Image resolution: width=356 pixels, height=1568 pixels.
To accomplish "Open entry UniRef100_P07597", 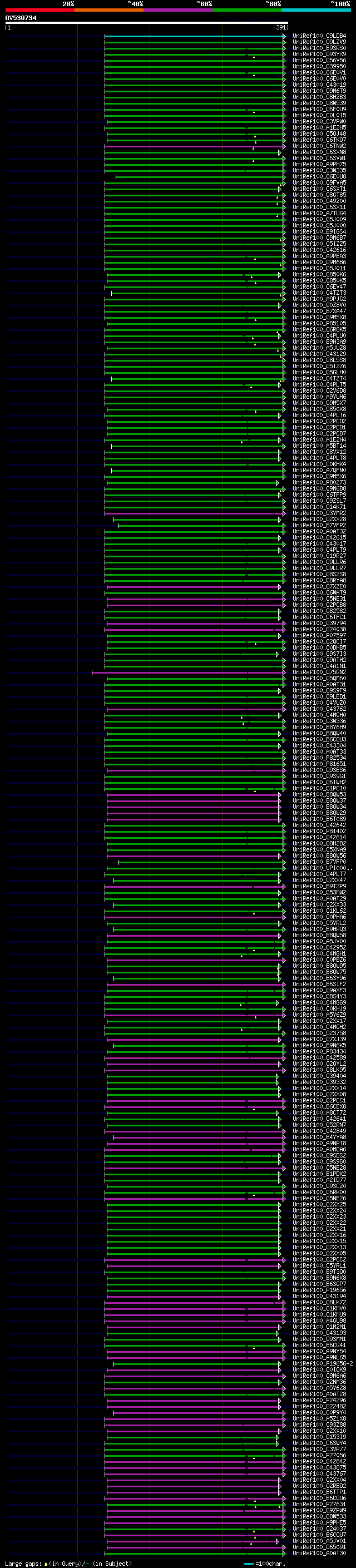I will (319, 635).
